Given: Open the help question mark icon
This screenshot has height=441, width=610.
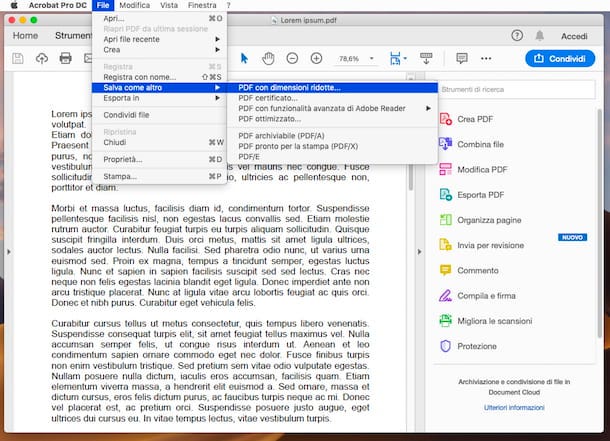Looking at the screenshot, I should [517, 36].
